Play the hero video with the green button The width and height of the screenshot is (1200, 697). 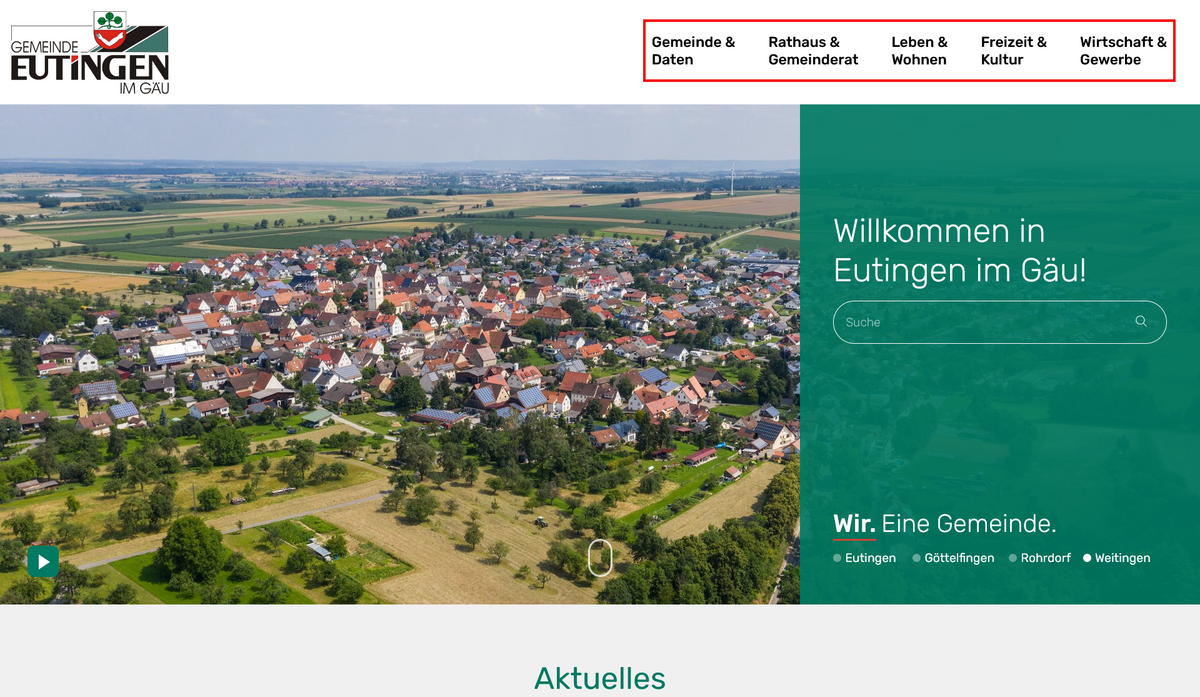tap(43, 561)
